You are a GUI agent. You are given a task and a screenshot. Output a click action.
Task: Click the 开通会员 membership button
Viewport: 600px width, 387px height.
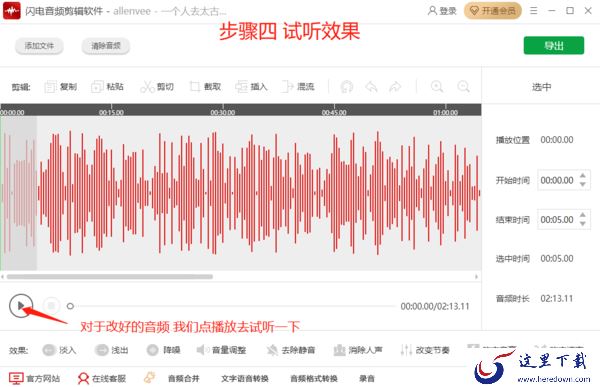coord(493,11)
